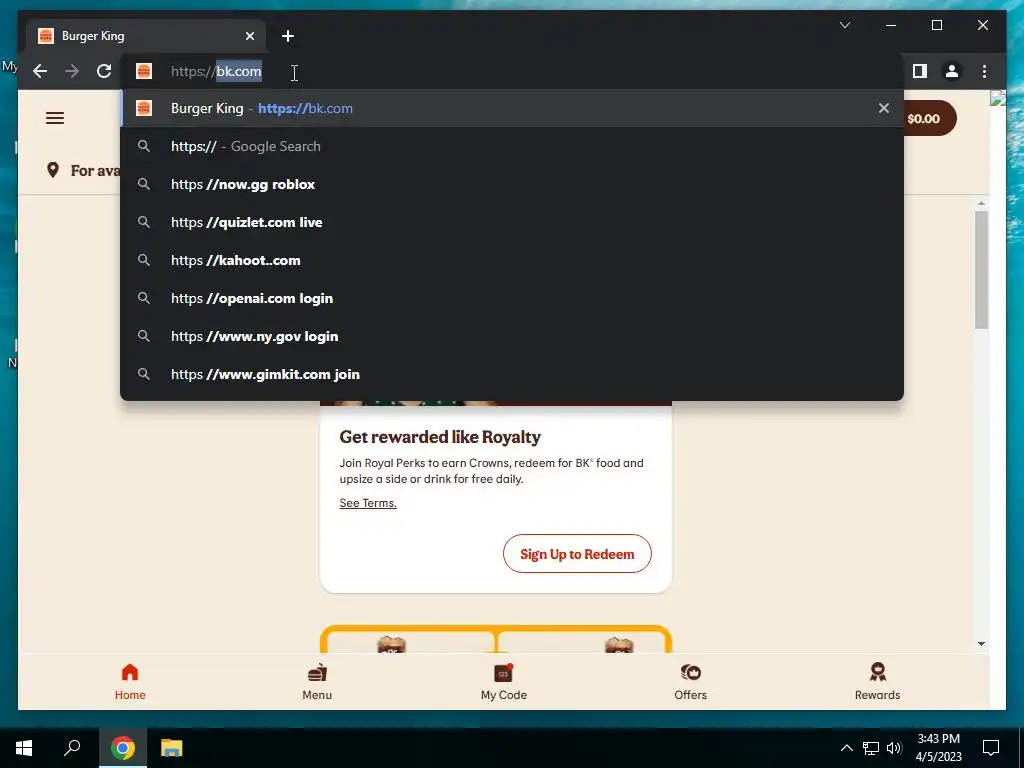Open the My Code tab
Image resolution: width=1024 pixels, height=768 pixels.
pos(504,681)
